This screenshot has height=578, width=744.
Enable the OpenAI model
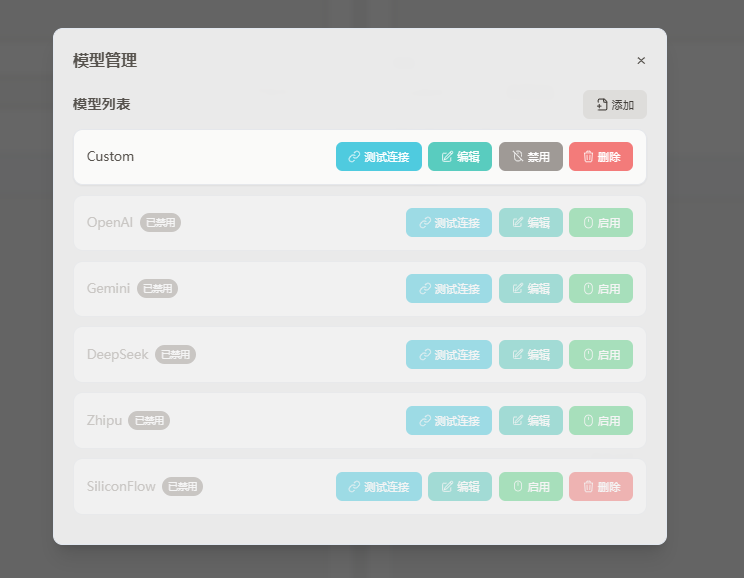601,223
